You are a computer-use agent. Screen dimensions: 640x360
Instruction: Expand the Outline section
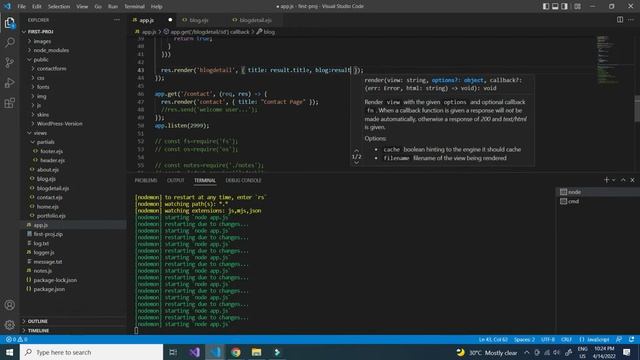pyautogui.click(x=73, y=321)
